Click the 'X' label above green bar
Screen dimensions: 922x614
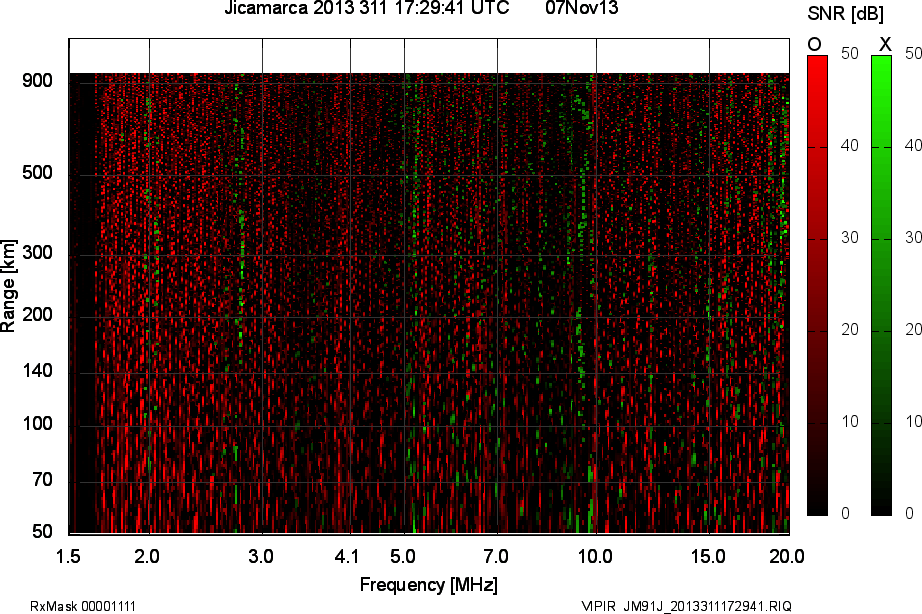(884, 44)
